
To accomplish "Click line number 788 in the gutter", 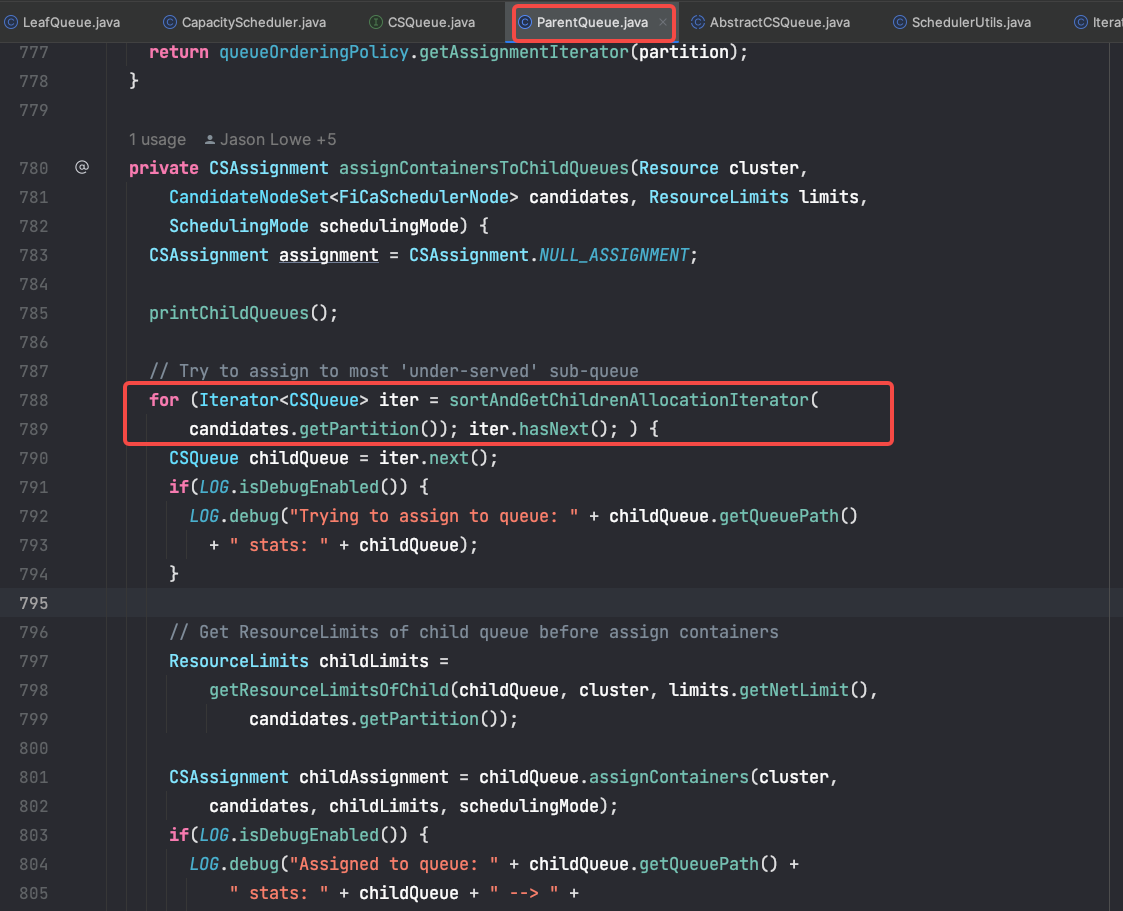I will (x=33, y=400).
